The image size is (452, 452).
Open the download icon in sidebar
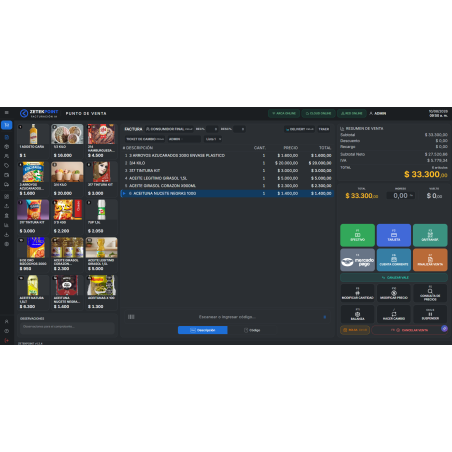(x=6, y=235)
